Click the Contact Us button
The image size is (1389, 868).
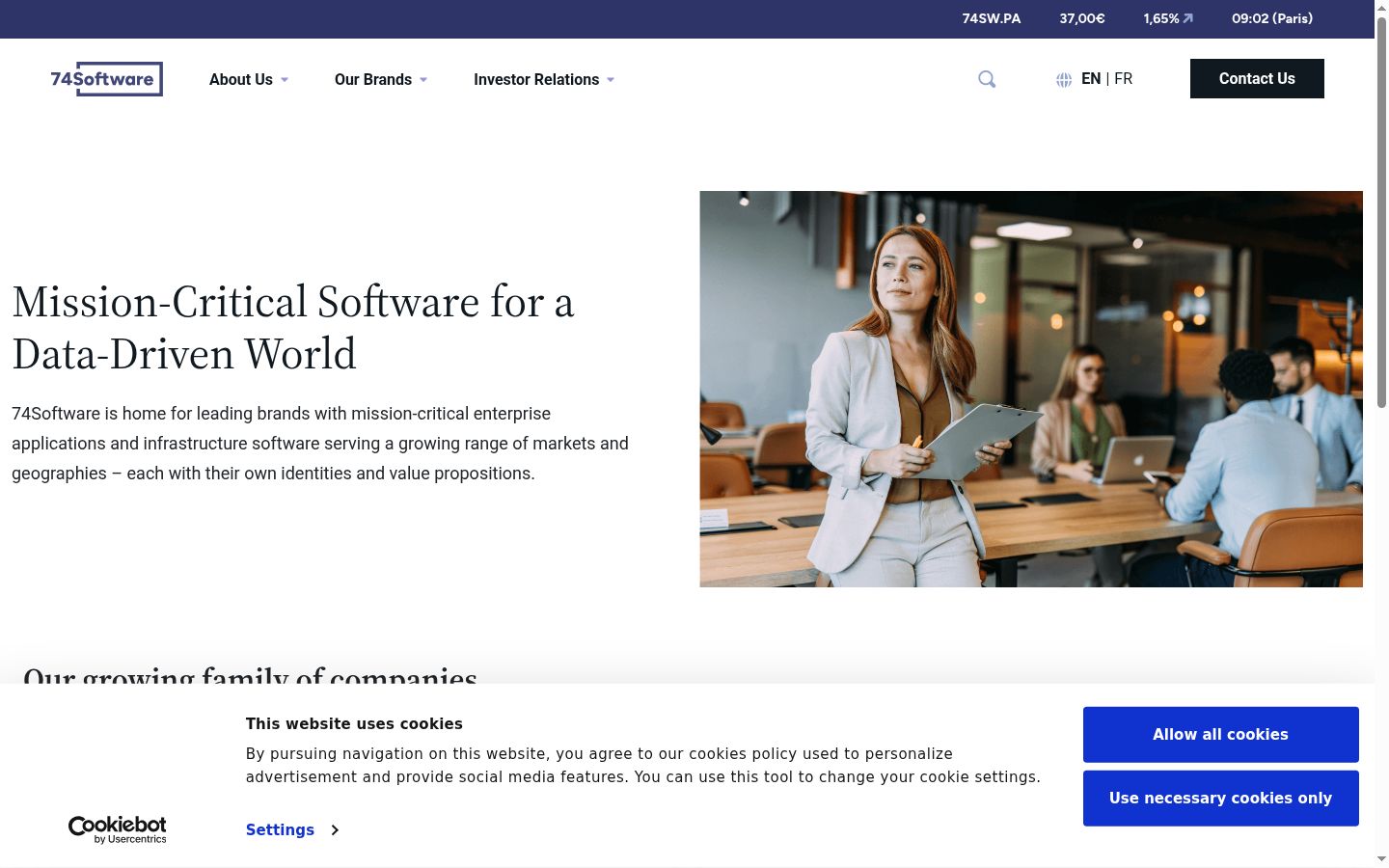tap(1257, 79)
